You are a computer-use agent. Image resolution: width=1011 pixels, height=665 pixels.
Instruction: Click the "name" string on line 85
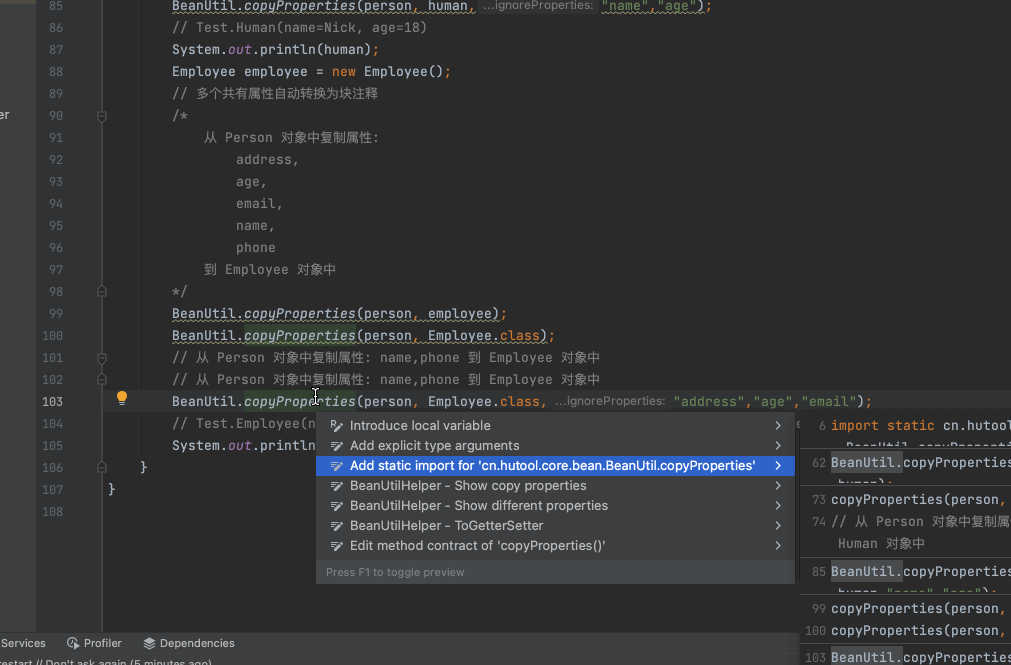pos(625,6)
